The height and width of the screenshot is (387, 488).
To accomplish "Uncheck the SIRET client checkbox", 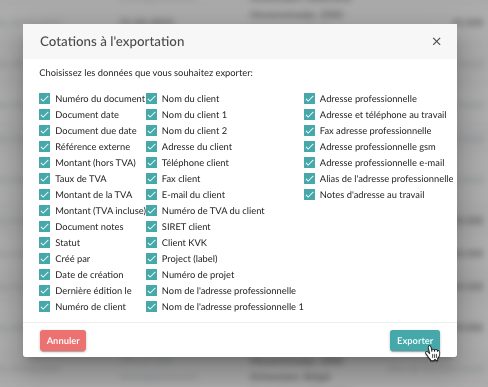I will [151, 227].
